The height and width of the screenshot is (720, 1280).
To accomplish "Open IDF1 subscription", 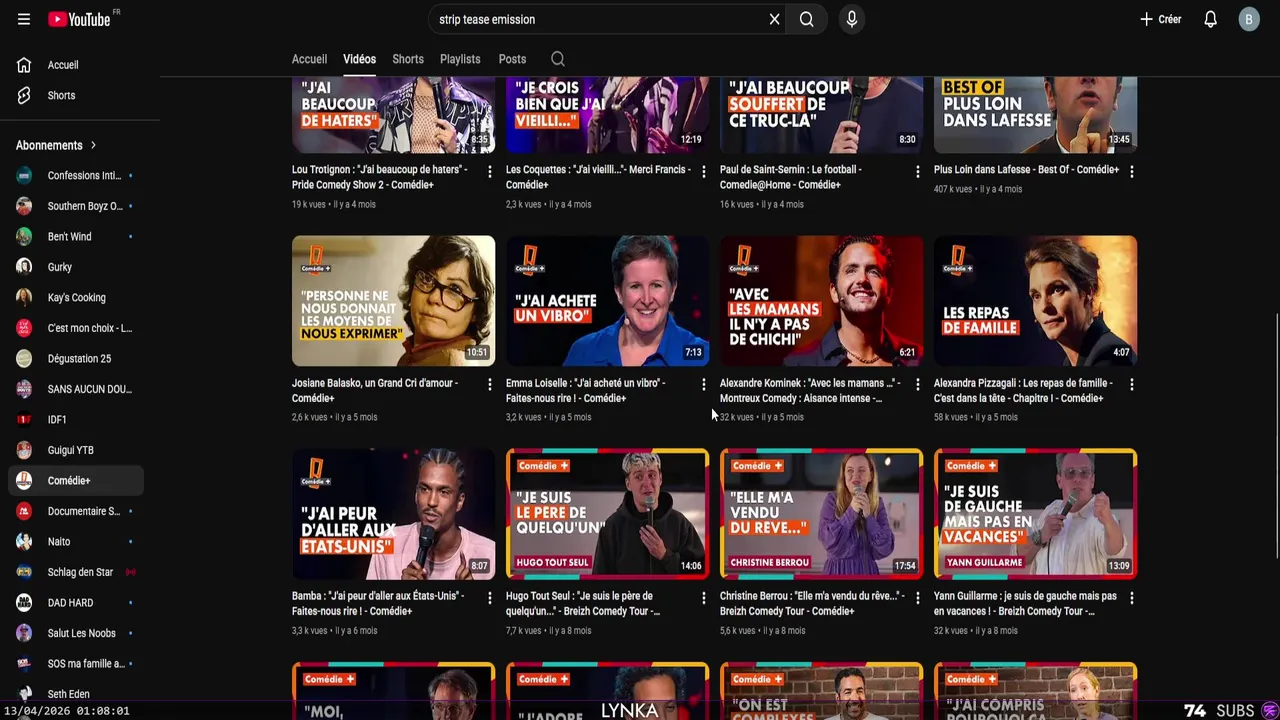I will coord(76,420).
